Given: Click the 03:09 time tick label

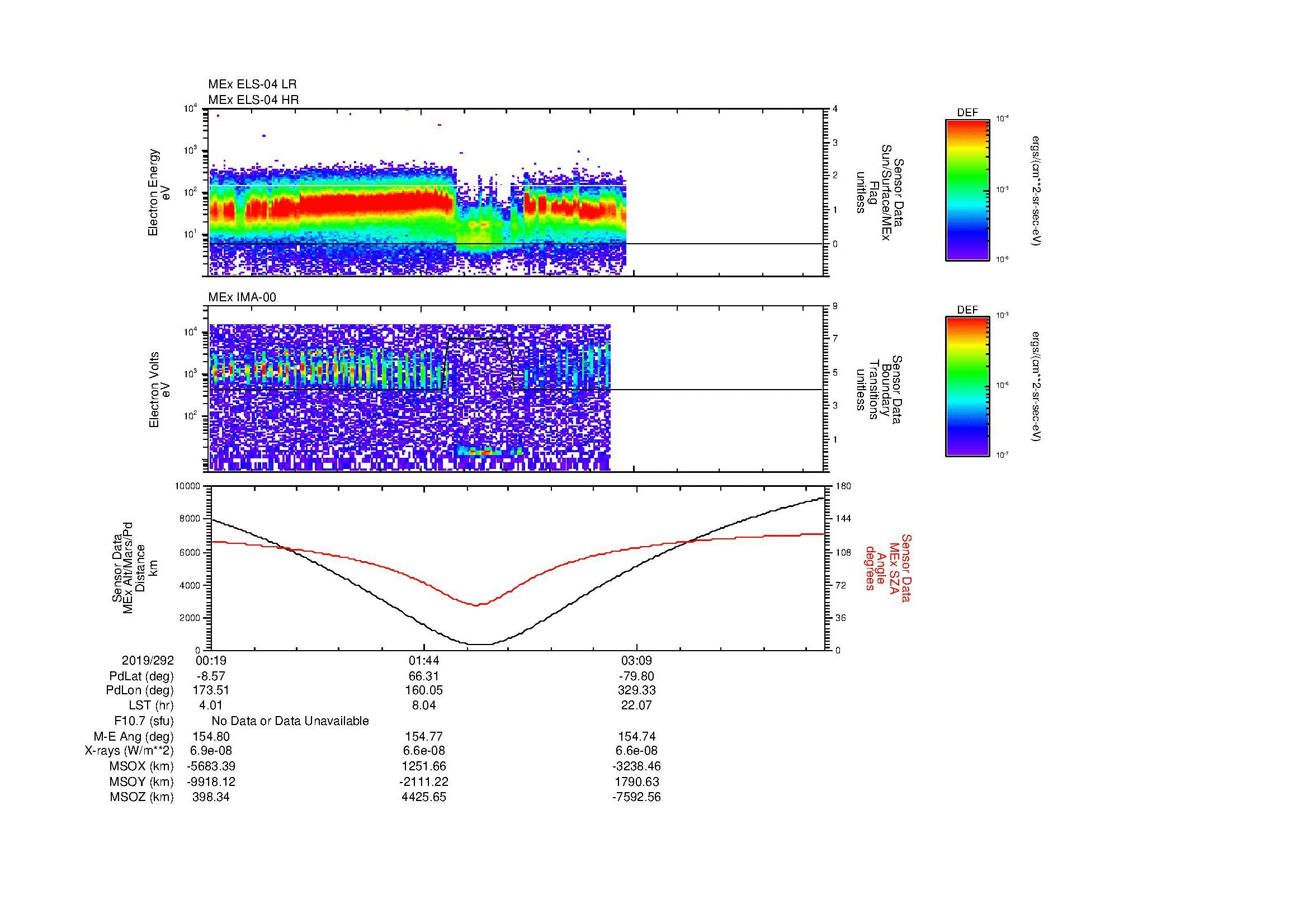Looking at the screenshot, I should [636, 660].
